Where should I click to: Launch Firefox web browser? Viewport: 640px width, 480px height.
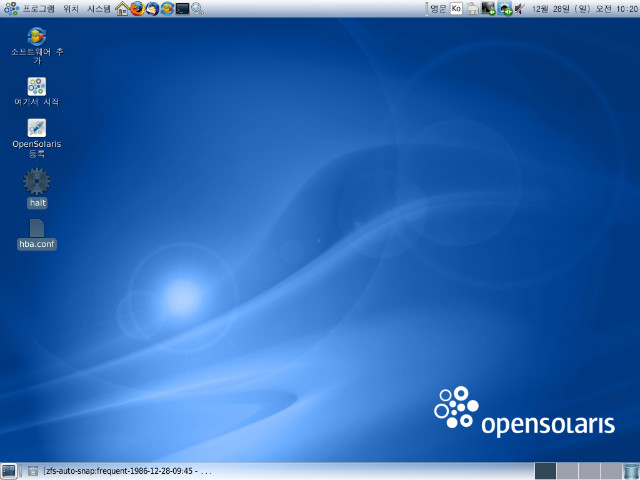[137, 9]
